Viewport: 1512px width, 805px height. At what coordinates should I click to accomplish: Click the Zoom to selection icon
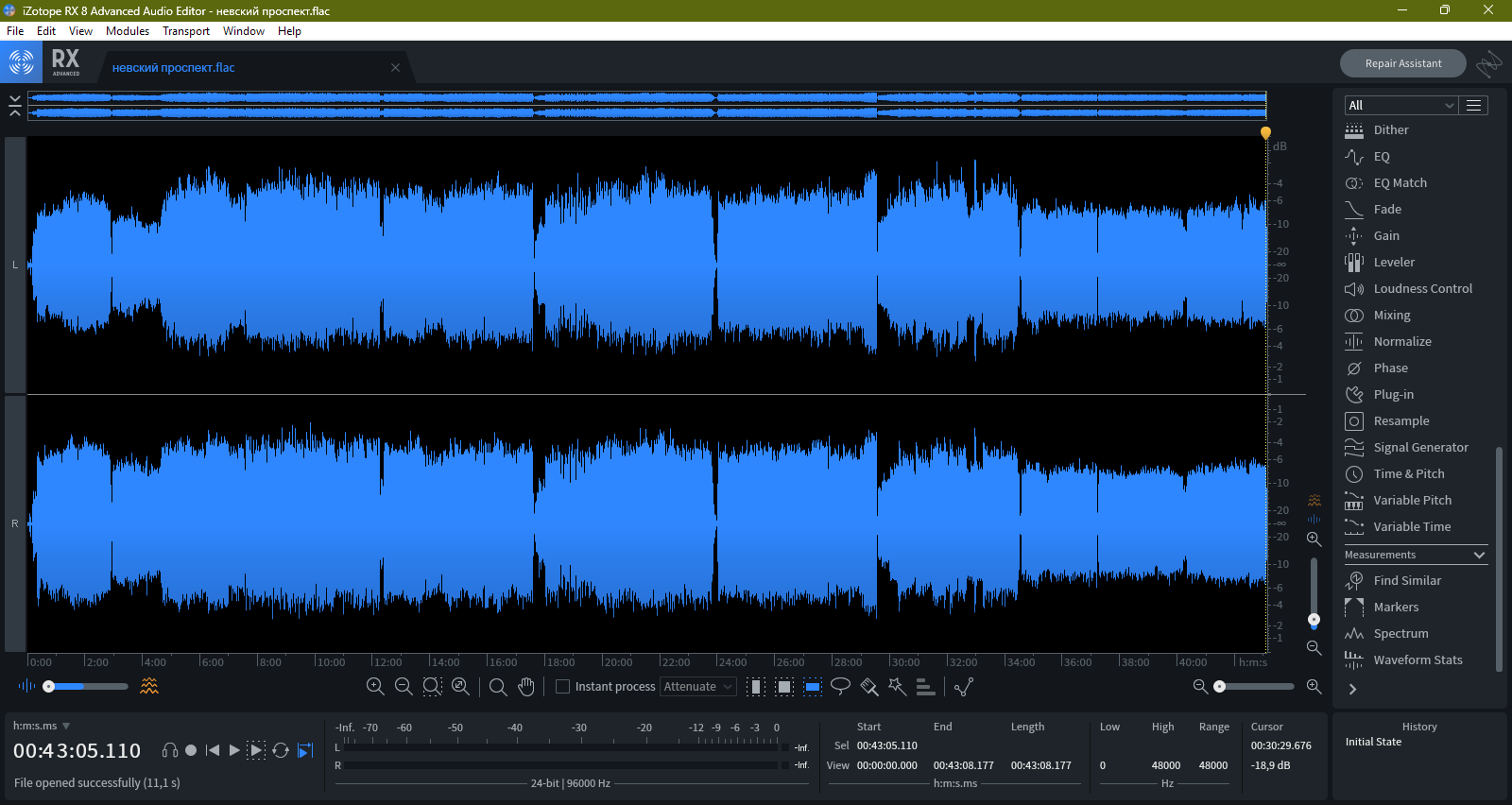[x=432, y=687]
